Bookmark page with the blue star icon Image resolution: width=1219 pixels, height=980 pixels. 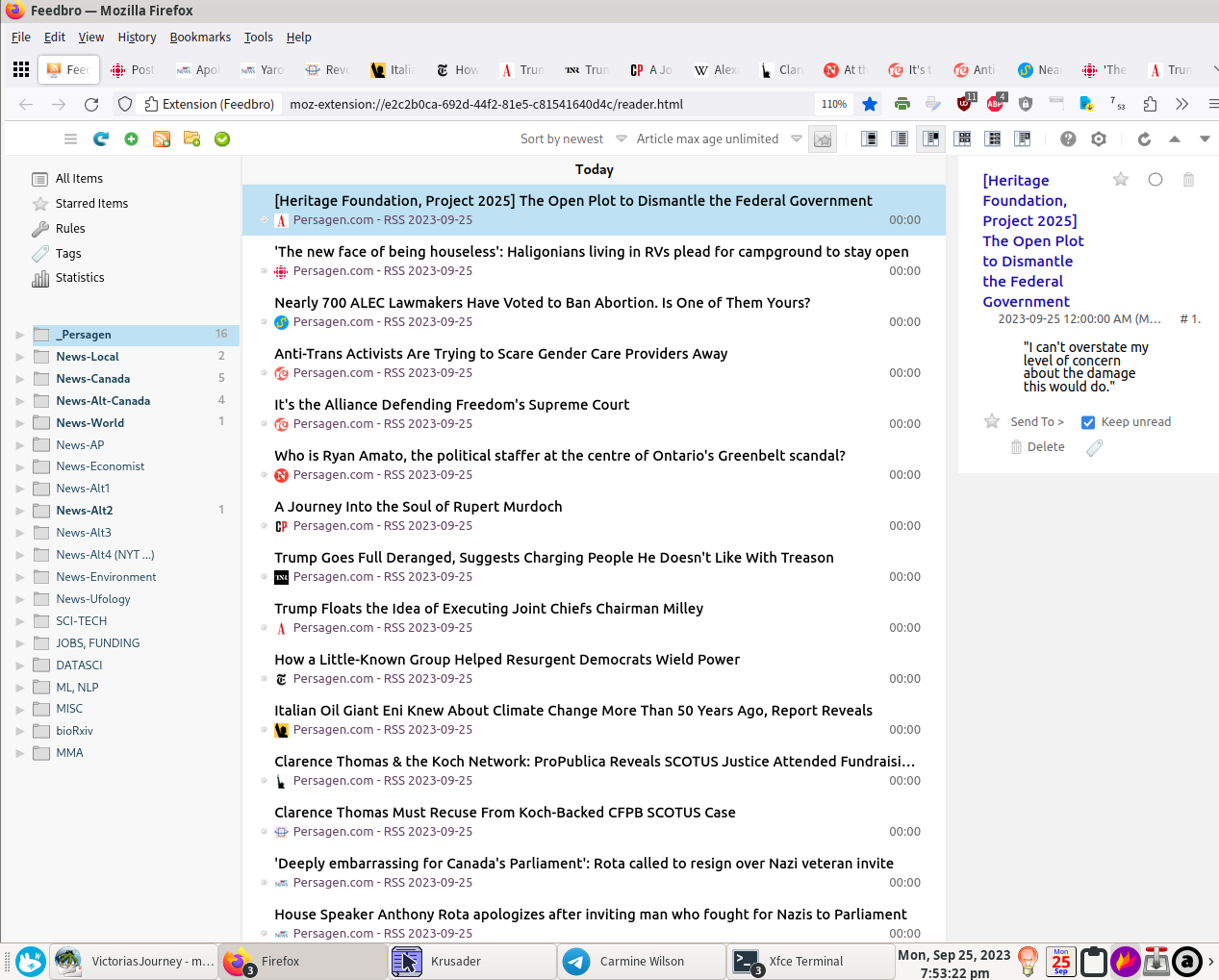coord(870,104)
